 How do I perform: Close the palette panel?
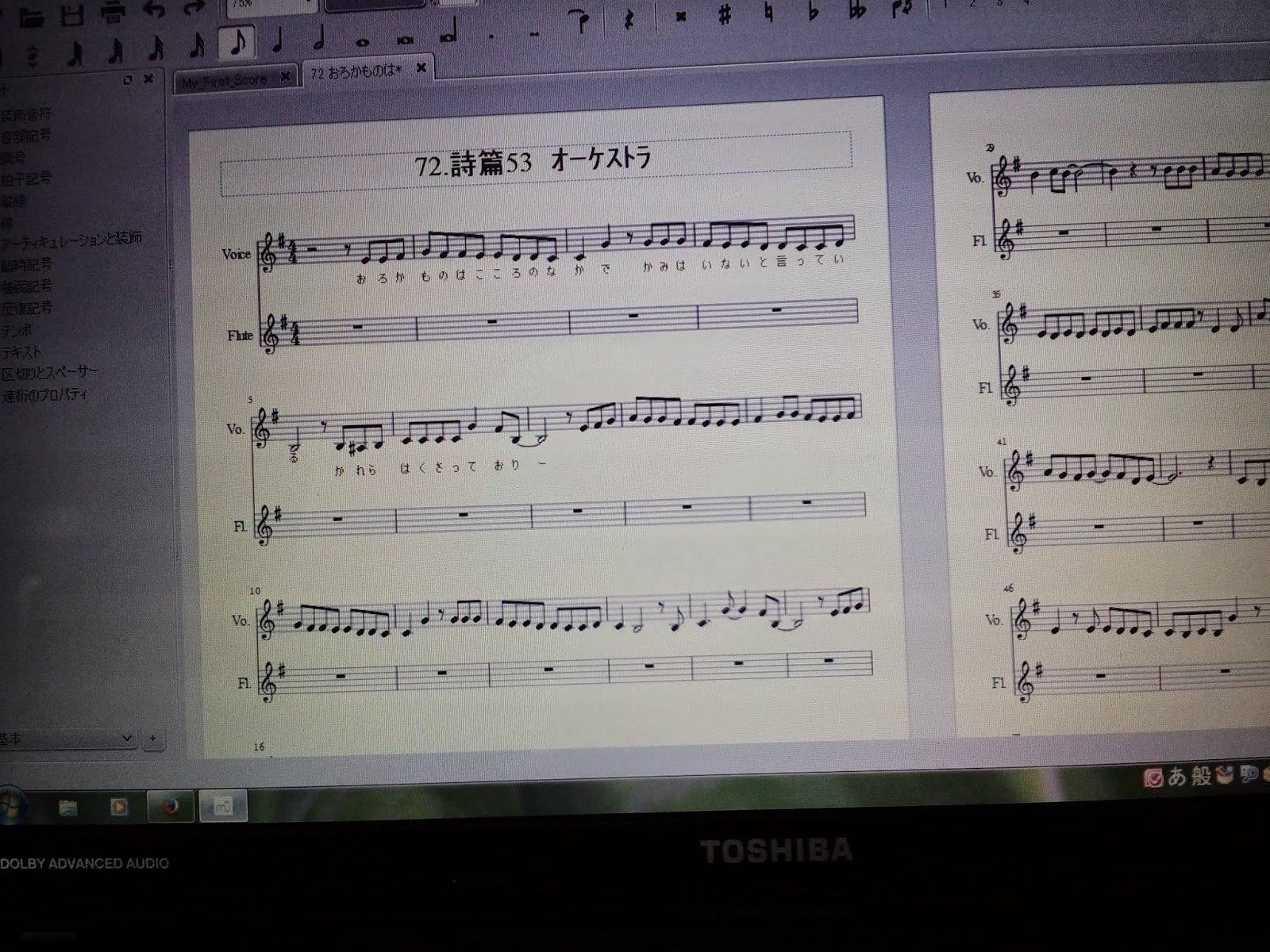coord(148,79)
